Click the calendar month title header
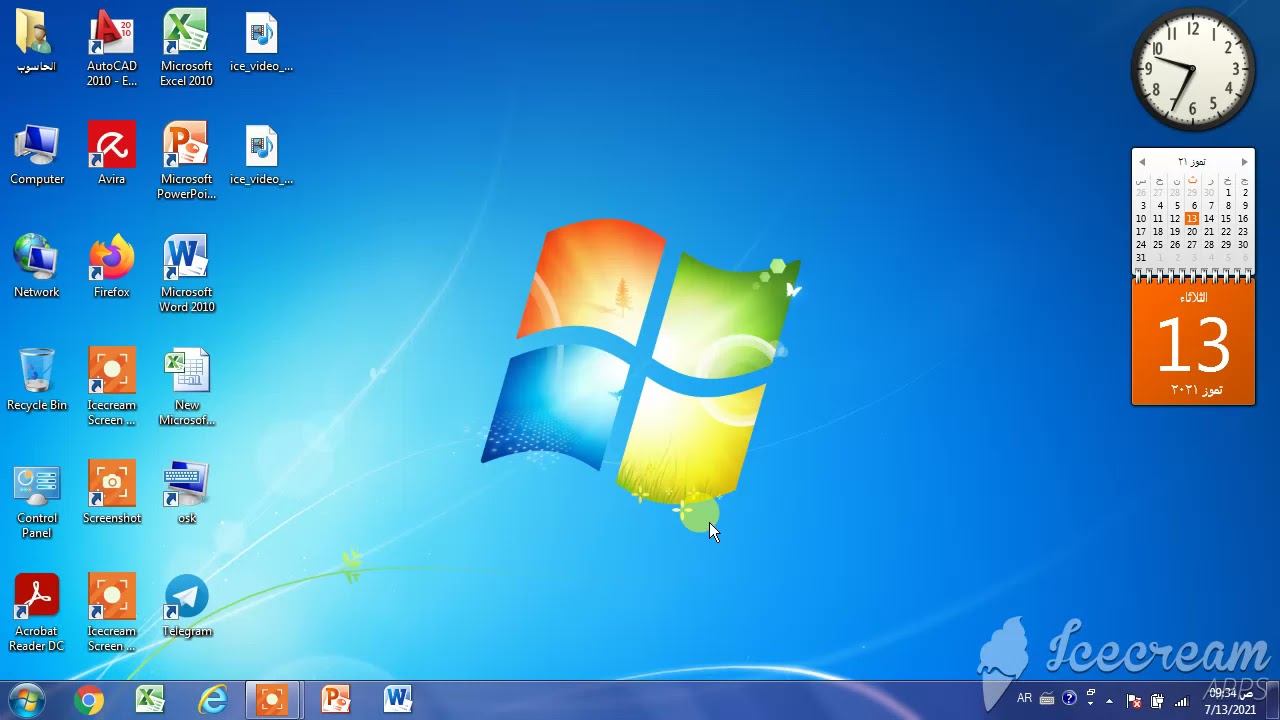 click(x=1192, y=162)
